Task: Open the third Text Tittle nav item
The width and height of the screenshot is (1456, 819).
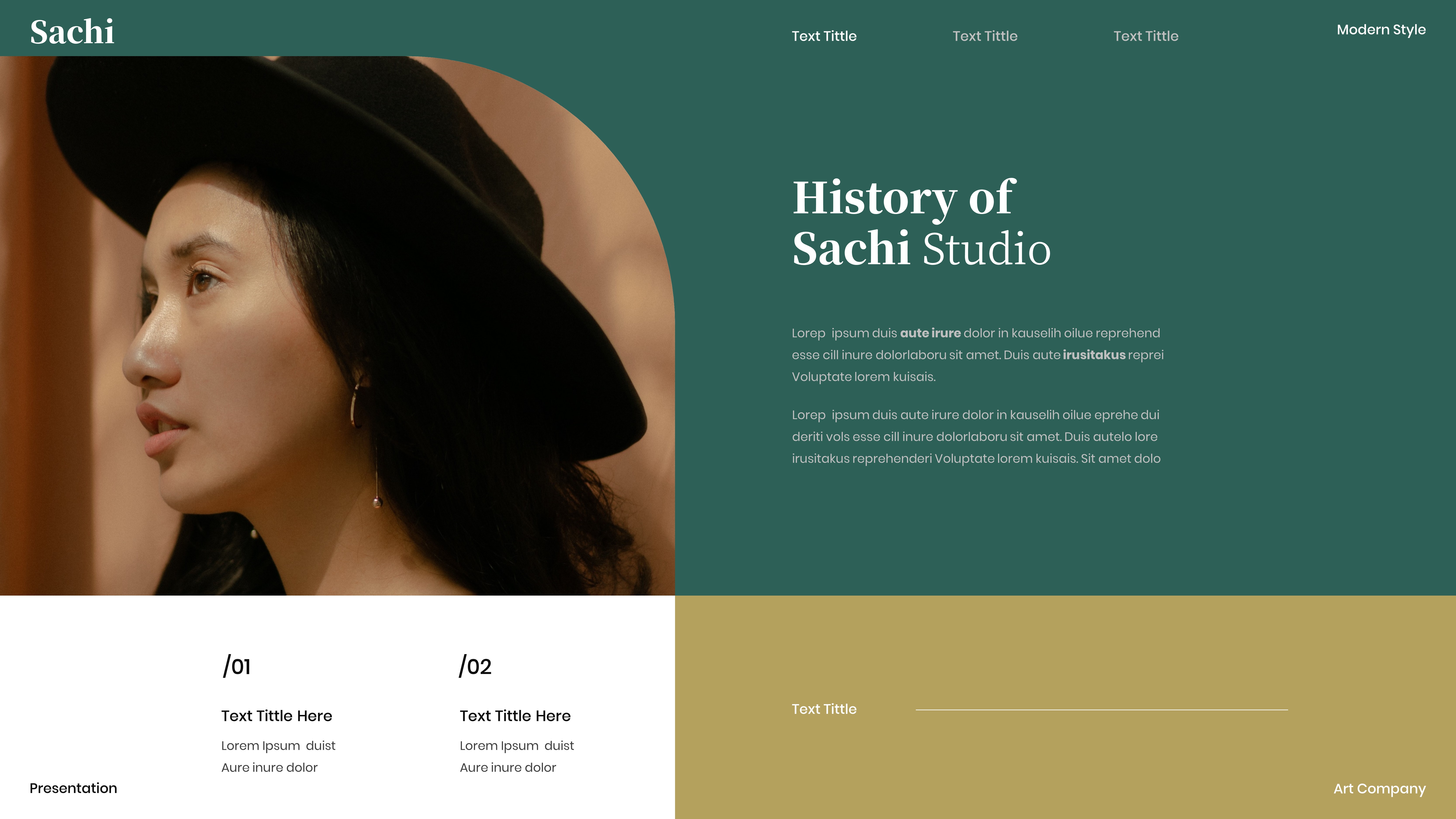Action: [1145, 36]
